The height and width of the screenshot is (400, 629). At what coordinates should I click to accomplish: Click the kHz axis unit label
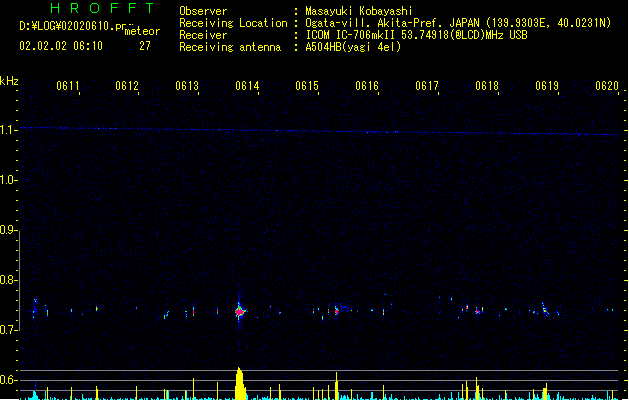tap(9, 81)
